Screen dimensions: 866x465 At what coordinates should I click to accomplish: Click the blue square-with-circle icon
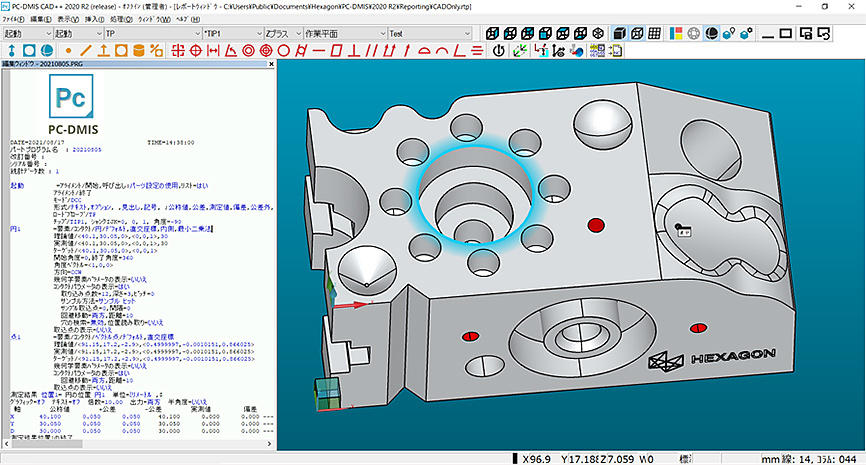[29, 51]
